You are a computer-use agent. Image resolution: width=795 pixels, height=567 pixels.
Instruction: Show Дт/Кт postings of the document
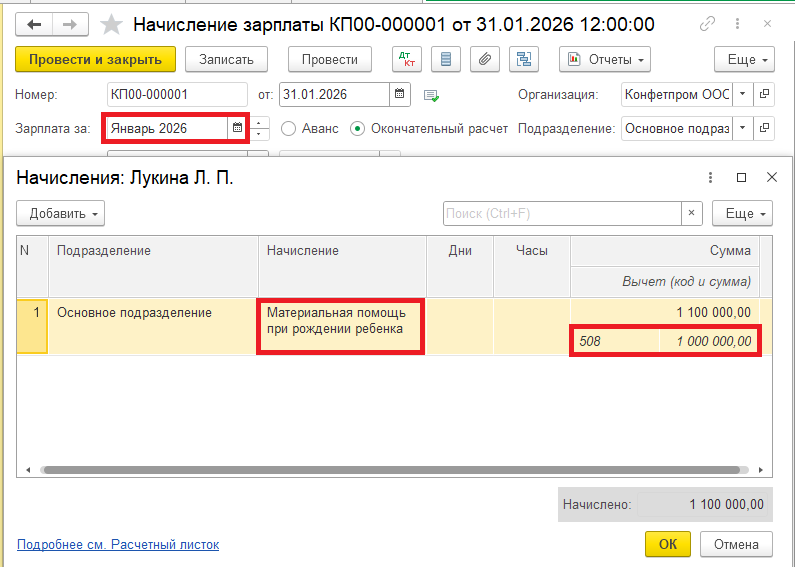coord(407,59)
